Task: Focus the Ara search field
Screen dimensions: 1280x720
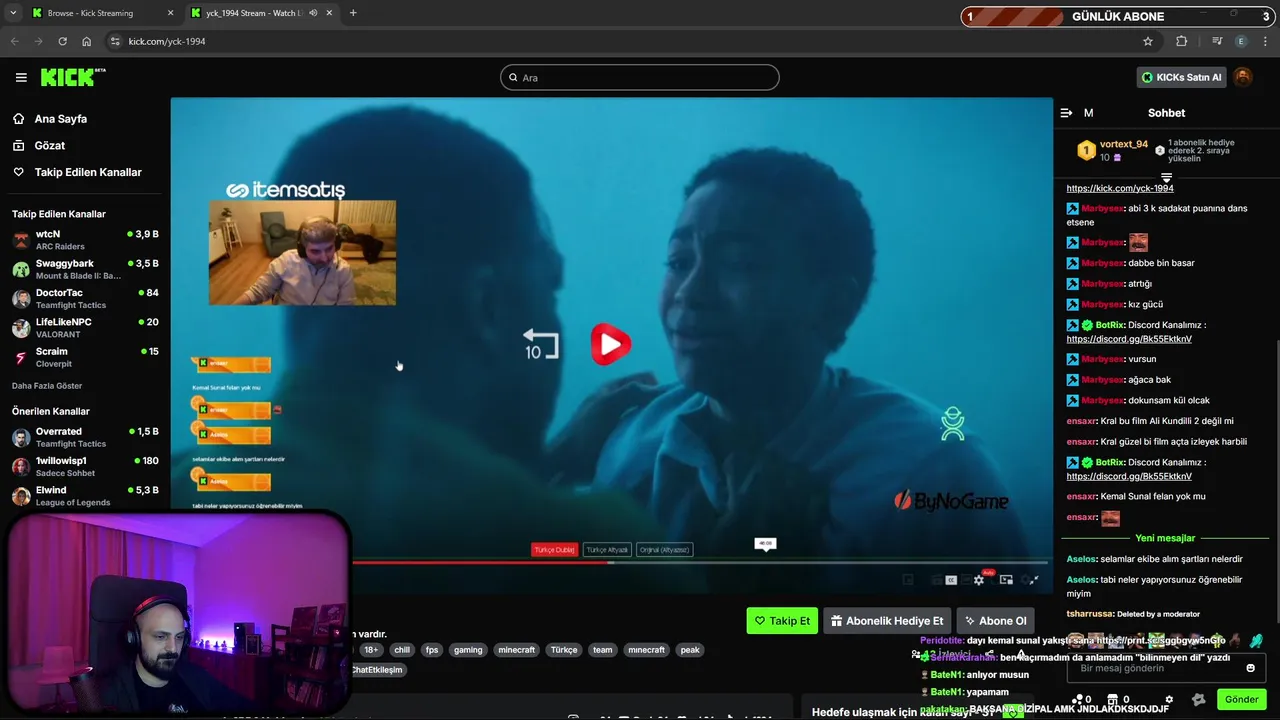Action: pyautogui.click(x=639, y=77)
